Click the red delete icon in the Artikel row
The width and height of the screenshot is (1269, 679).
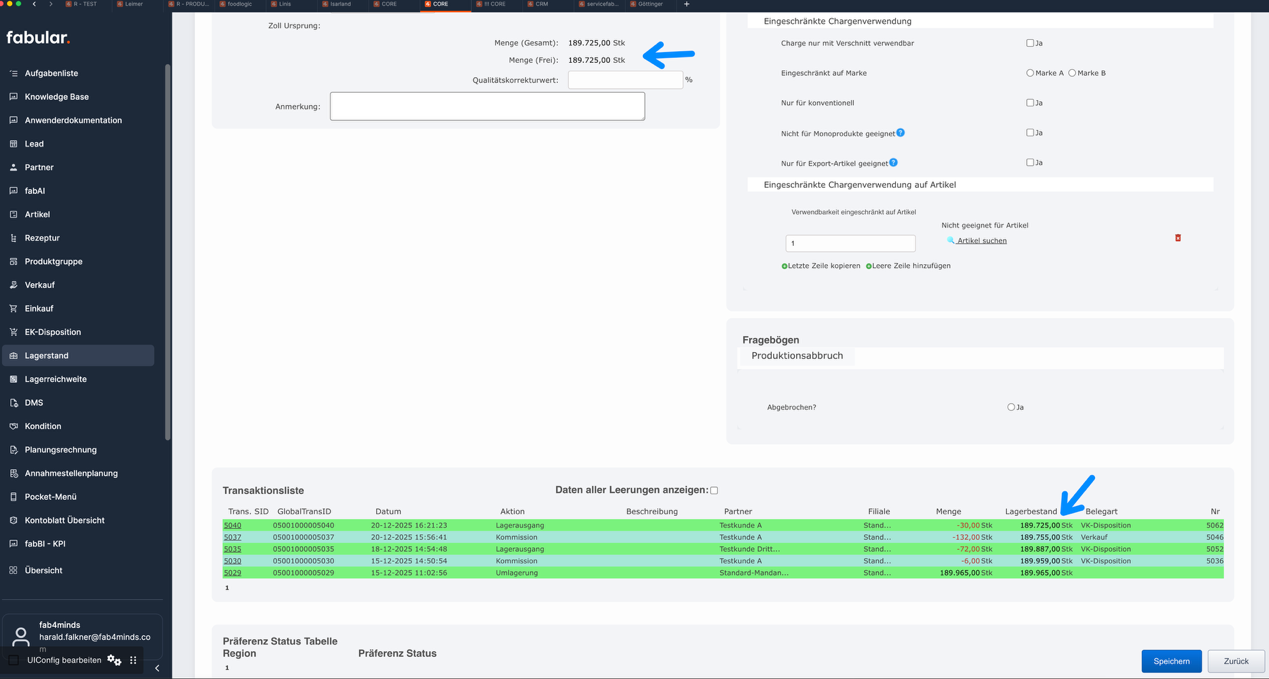click(x=1178, y=238)
